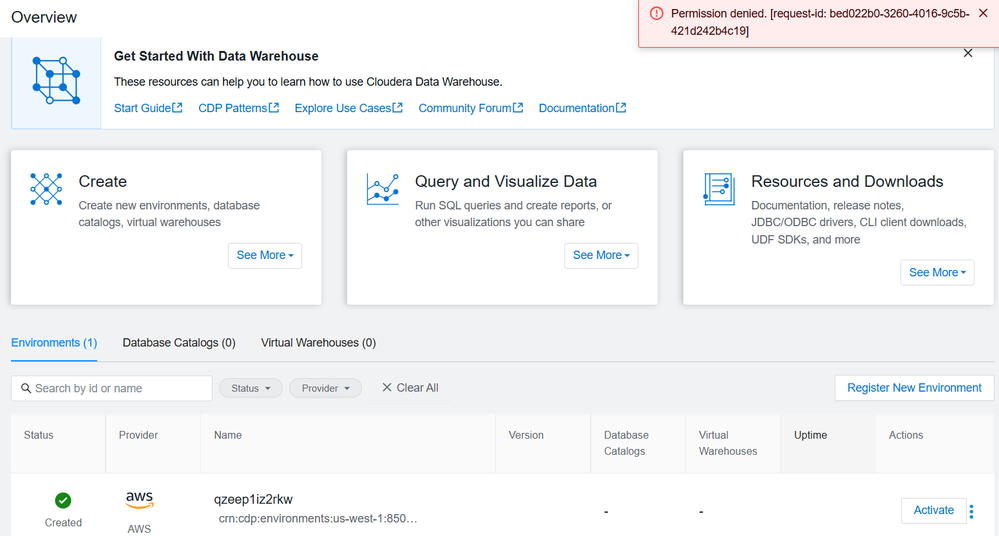Click the crn:cdp:environments identifier text

coord(317,519)
